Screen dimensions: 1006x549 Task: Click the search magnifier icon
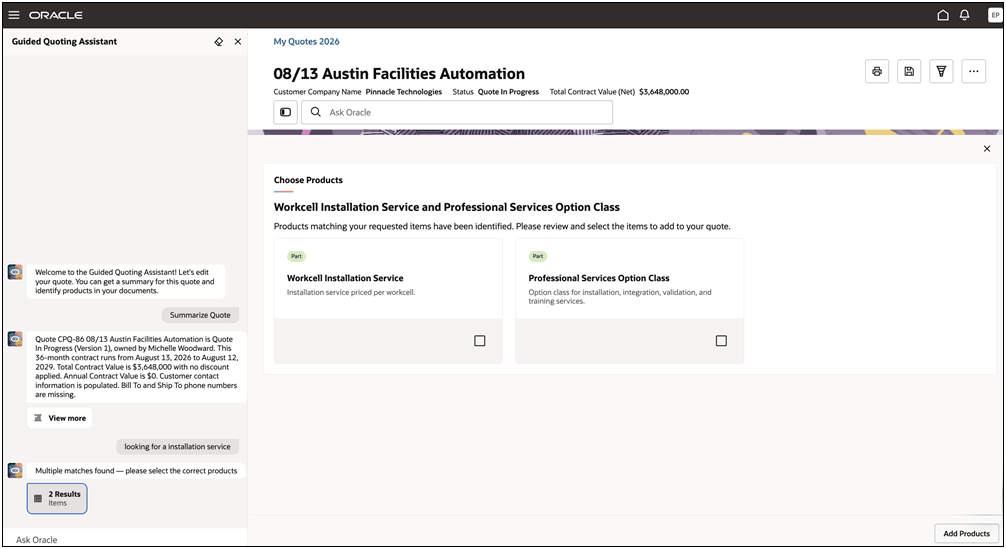(316, 112)
